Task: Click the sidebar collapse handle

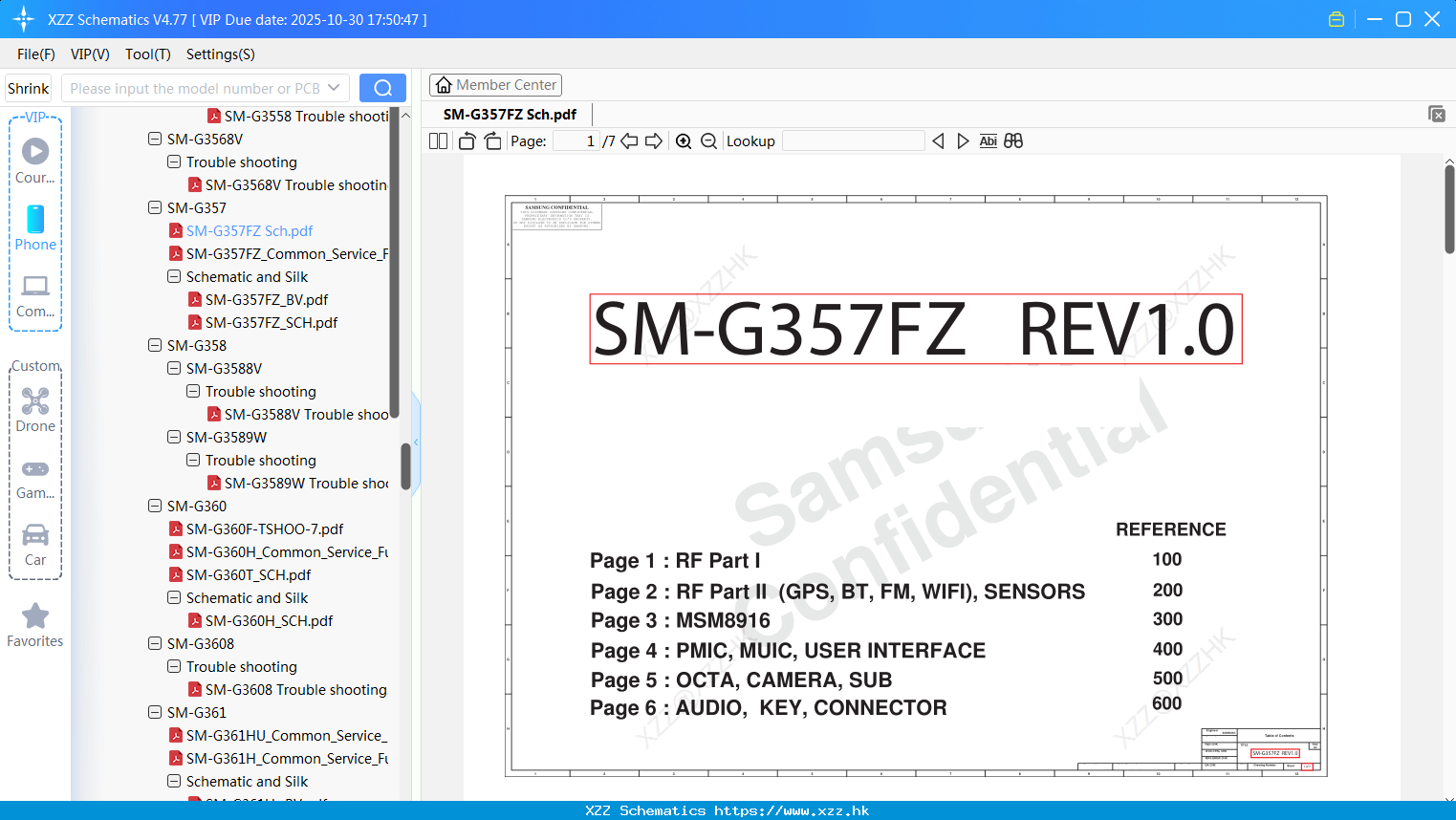Action: click(x=416, y=442)
